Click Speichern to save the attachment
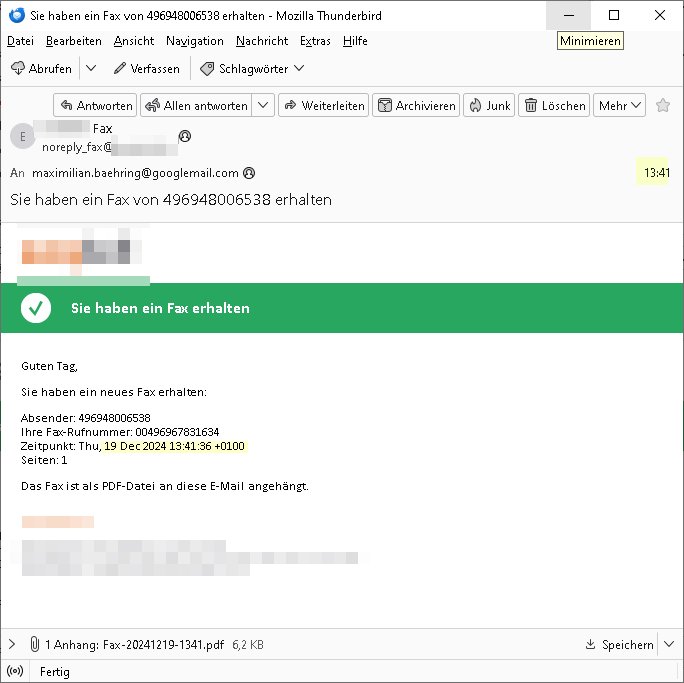The height and width of the screenshot is (683, 684). coord(619,645)
